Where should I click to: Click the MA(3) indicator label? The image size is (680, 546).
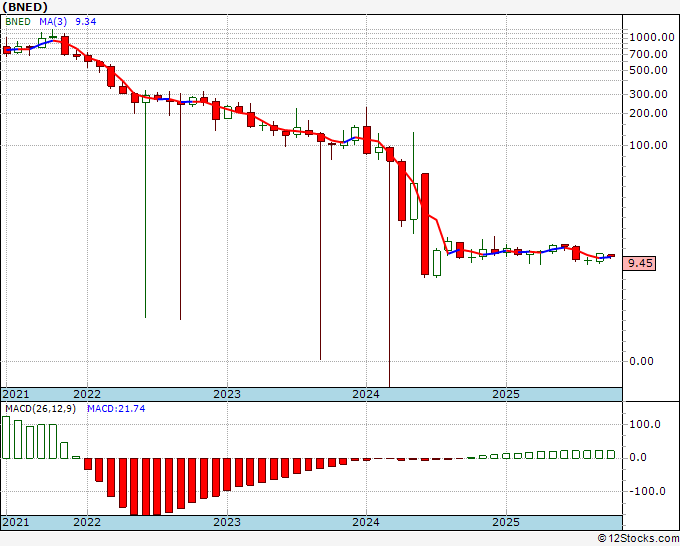tap(53, 22)
